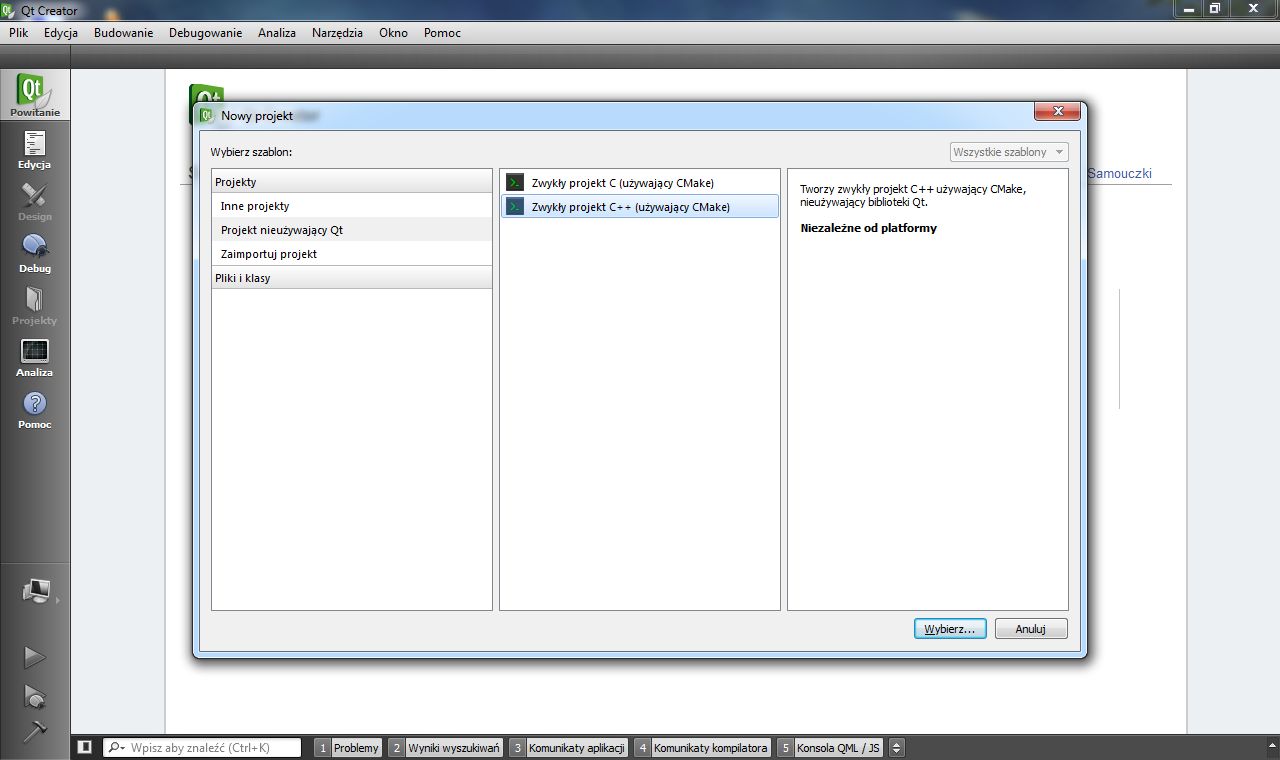Open the Edycja menu

tap(61, 33)
